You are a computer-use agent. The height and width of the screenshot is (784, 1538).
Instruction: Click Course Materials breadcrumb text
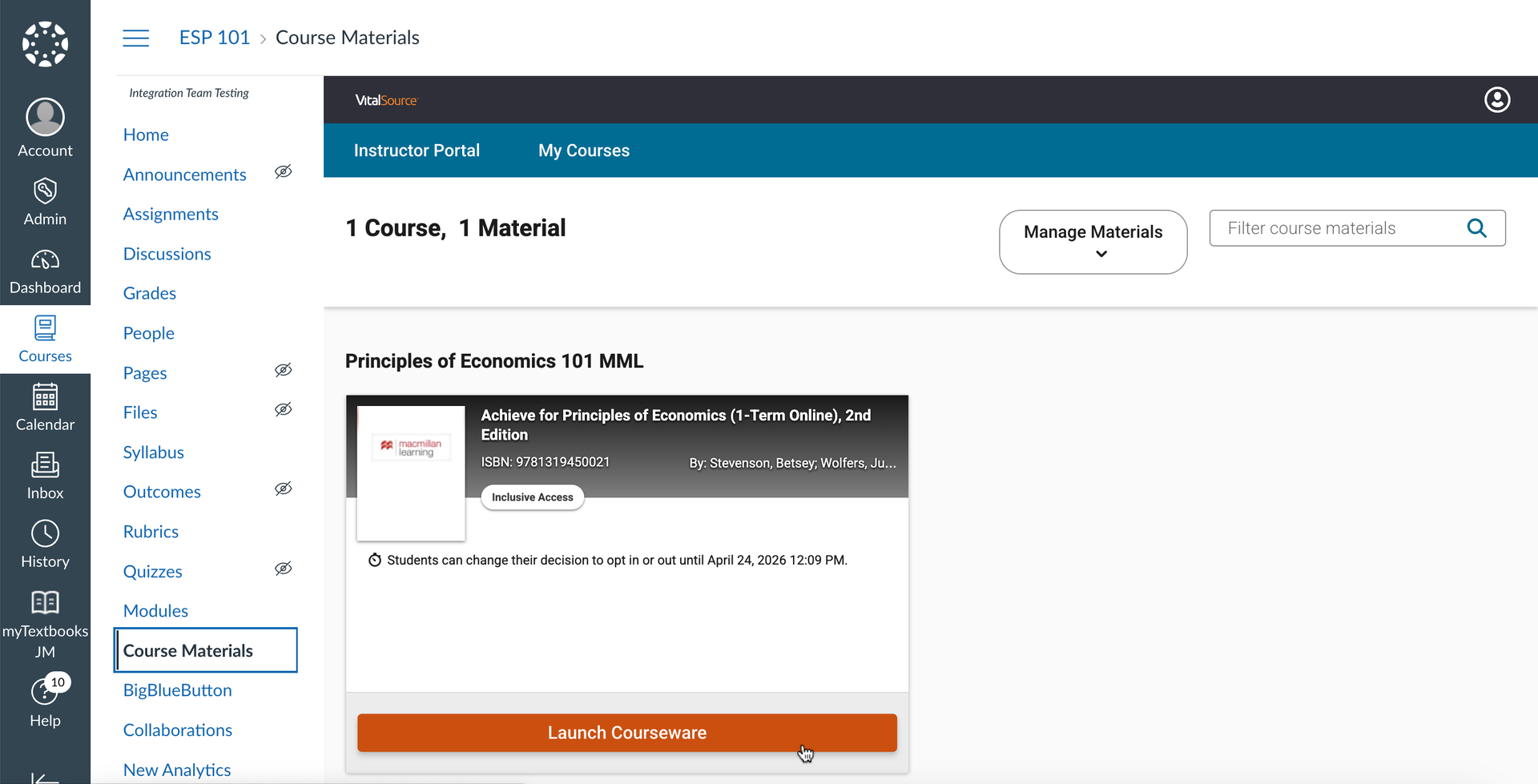click(348, 38)
